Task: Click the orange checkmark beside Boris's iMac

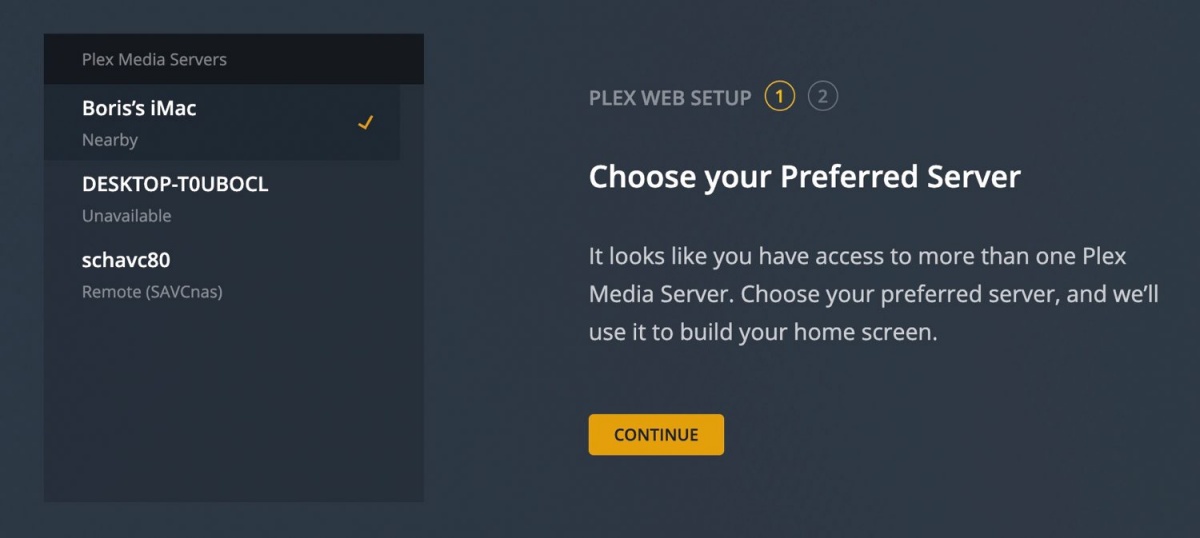Action: (x=365, y=123)
